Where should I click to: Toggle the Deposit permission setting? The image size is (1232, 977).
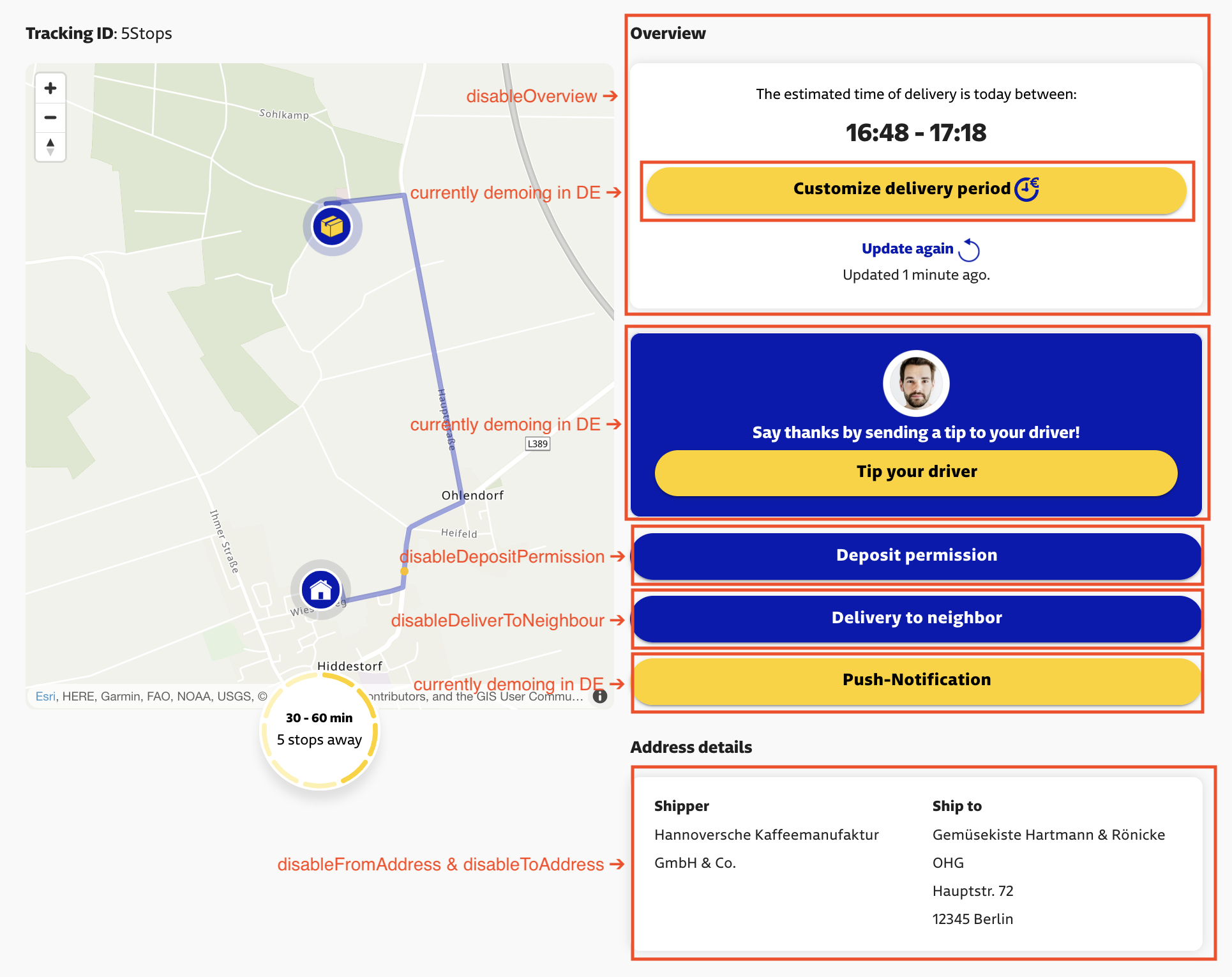[916, 555]
